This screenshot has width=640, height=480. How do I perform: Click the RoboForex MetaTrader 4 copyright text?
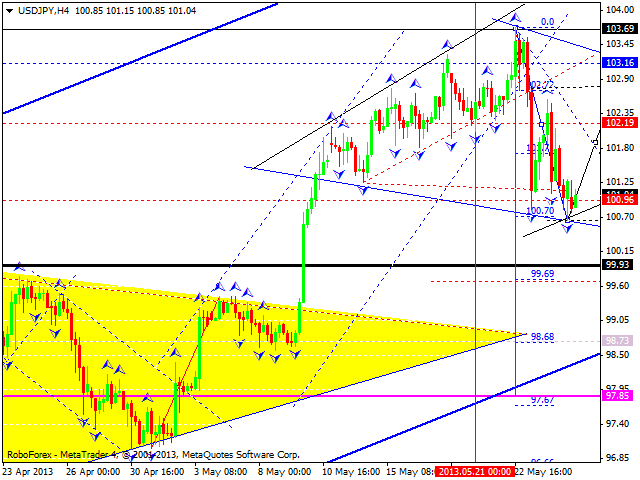click(153, 454)
